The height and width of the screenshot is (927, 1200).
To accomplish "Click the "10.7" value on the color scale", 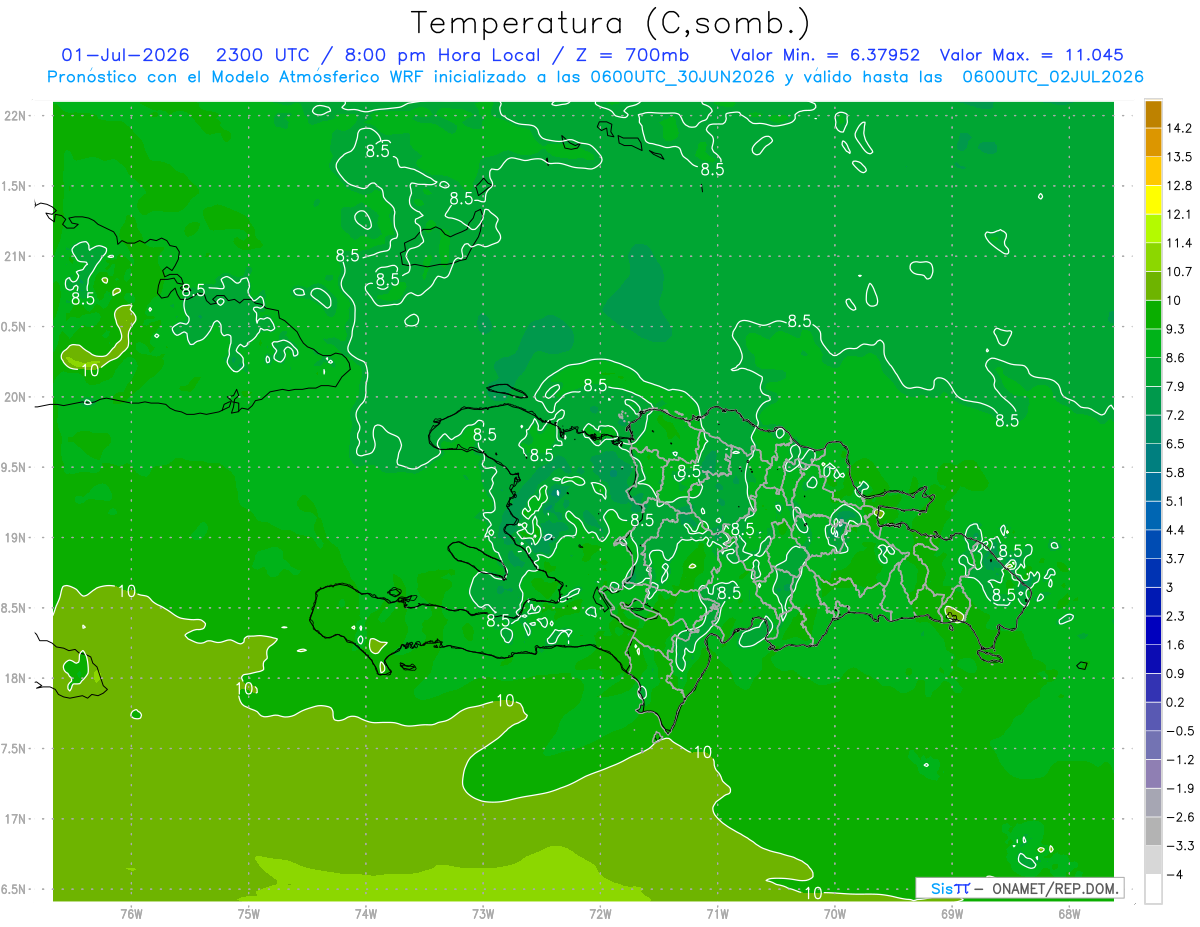I will [x=1180, y=272].
